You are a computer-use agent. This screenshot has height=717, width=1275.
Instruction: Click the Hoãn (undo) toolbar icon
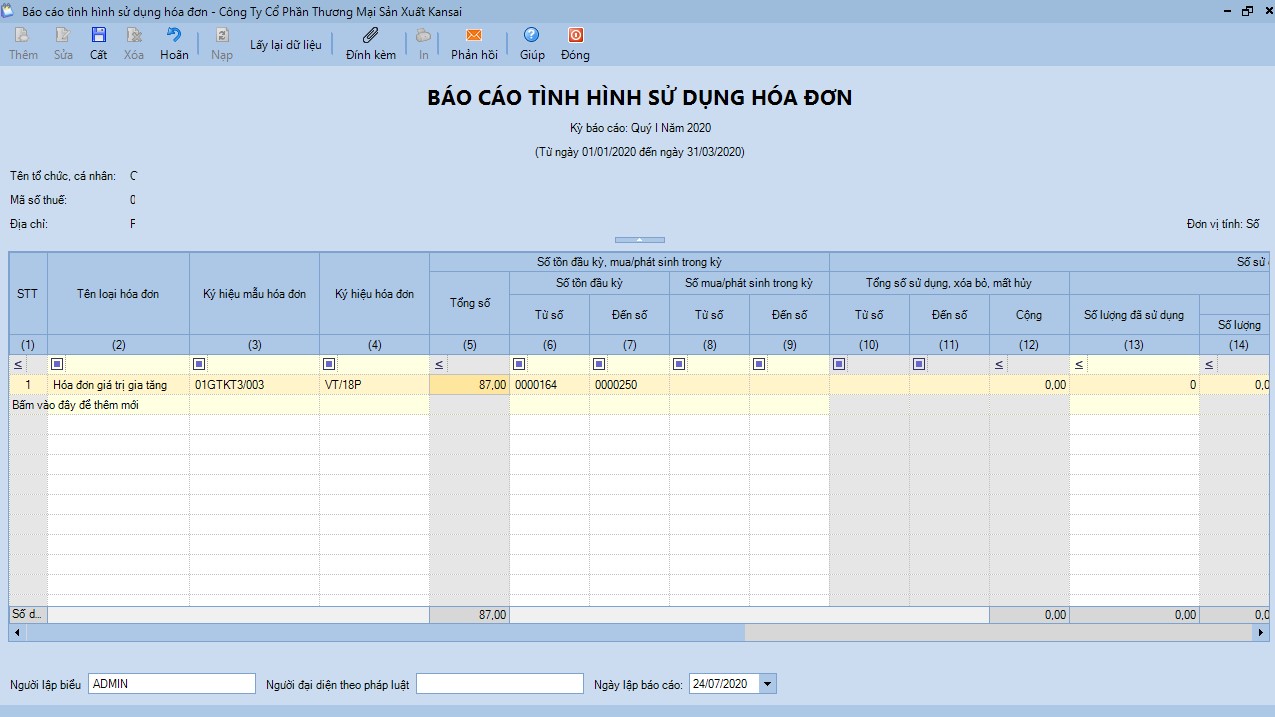click(x=174, y=36)
